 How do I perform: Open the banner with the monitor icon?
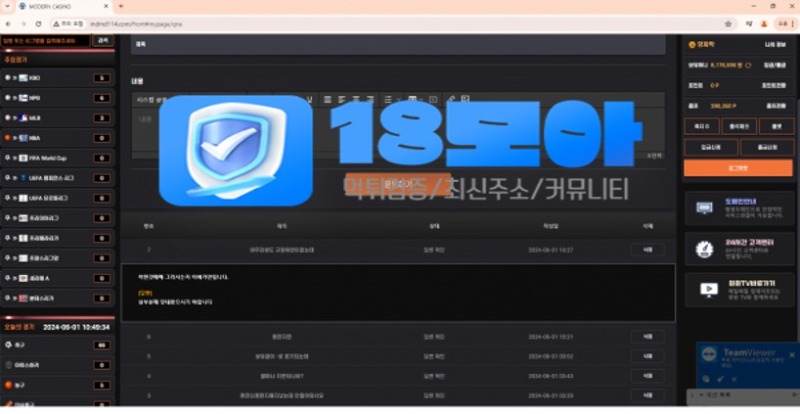tap(739, 208)
